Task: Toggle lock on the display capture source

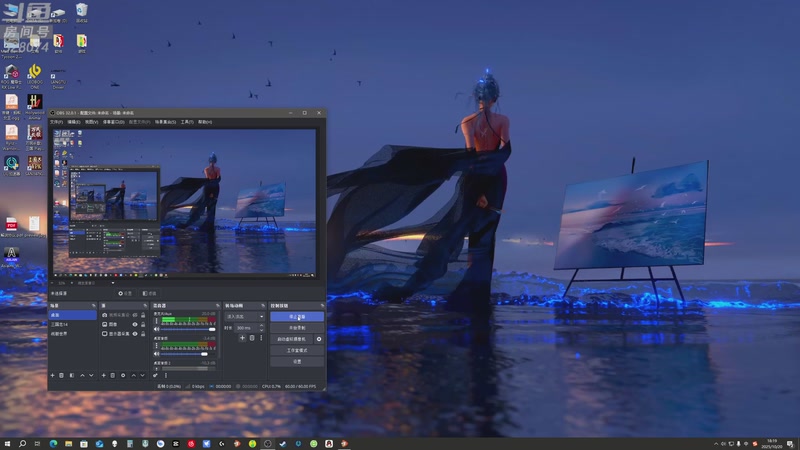Action: (x=143, y=334)
